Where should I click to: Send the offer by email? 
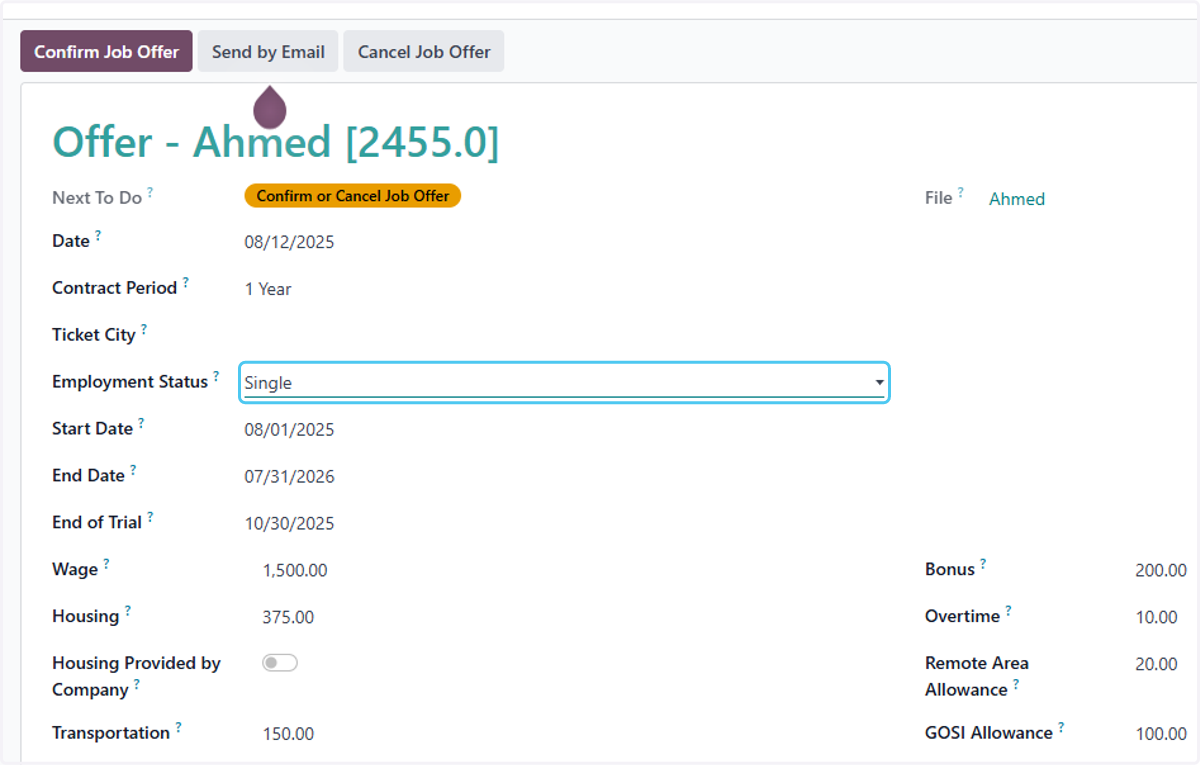[268, 51]
